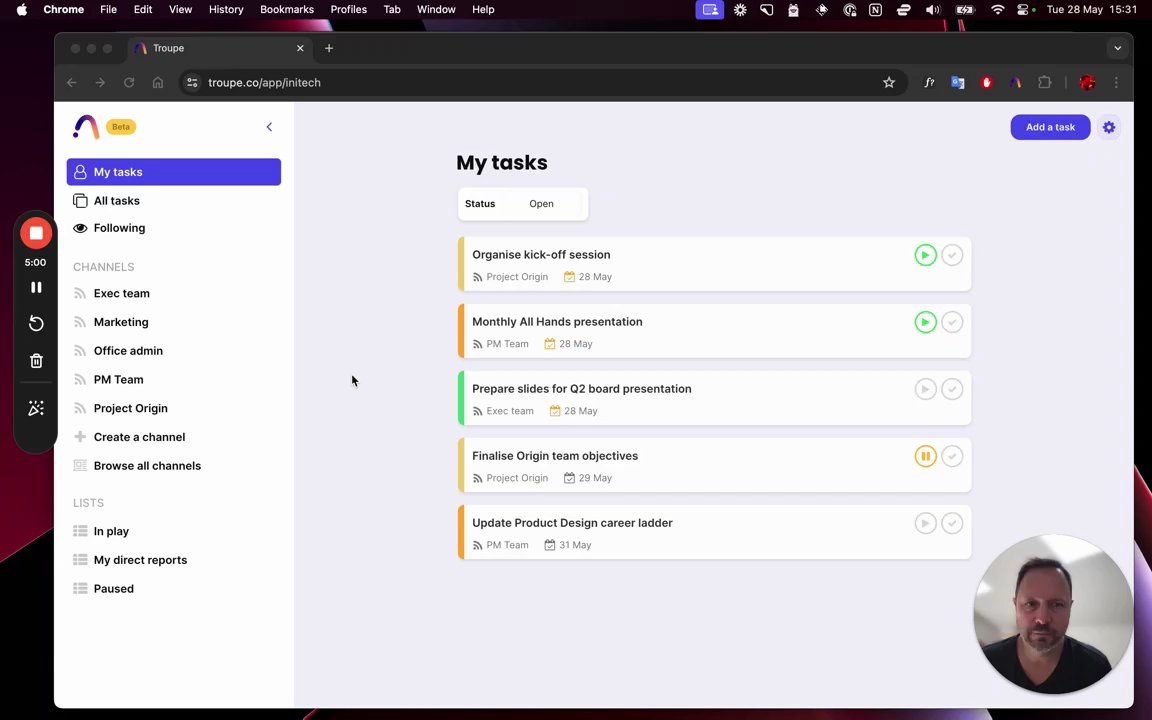The image size is (1152, 720).
Task: Open the volume control in menu bar
Action: pyautogui.click(x=933, y=10)
